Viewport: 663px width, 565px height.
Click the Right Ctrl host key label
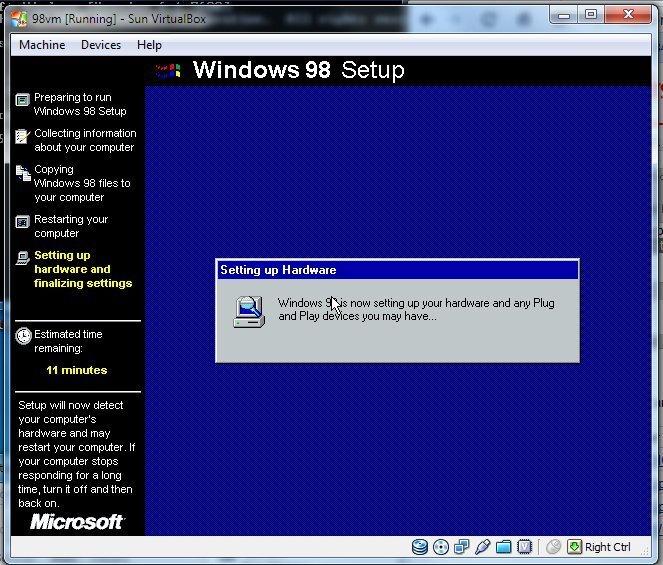[608, 547]
